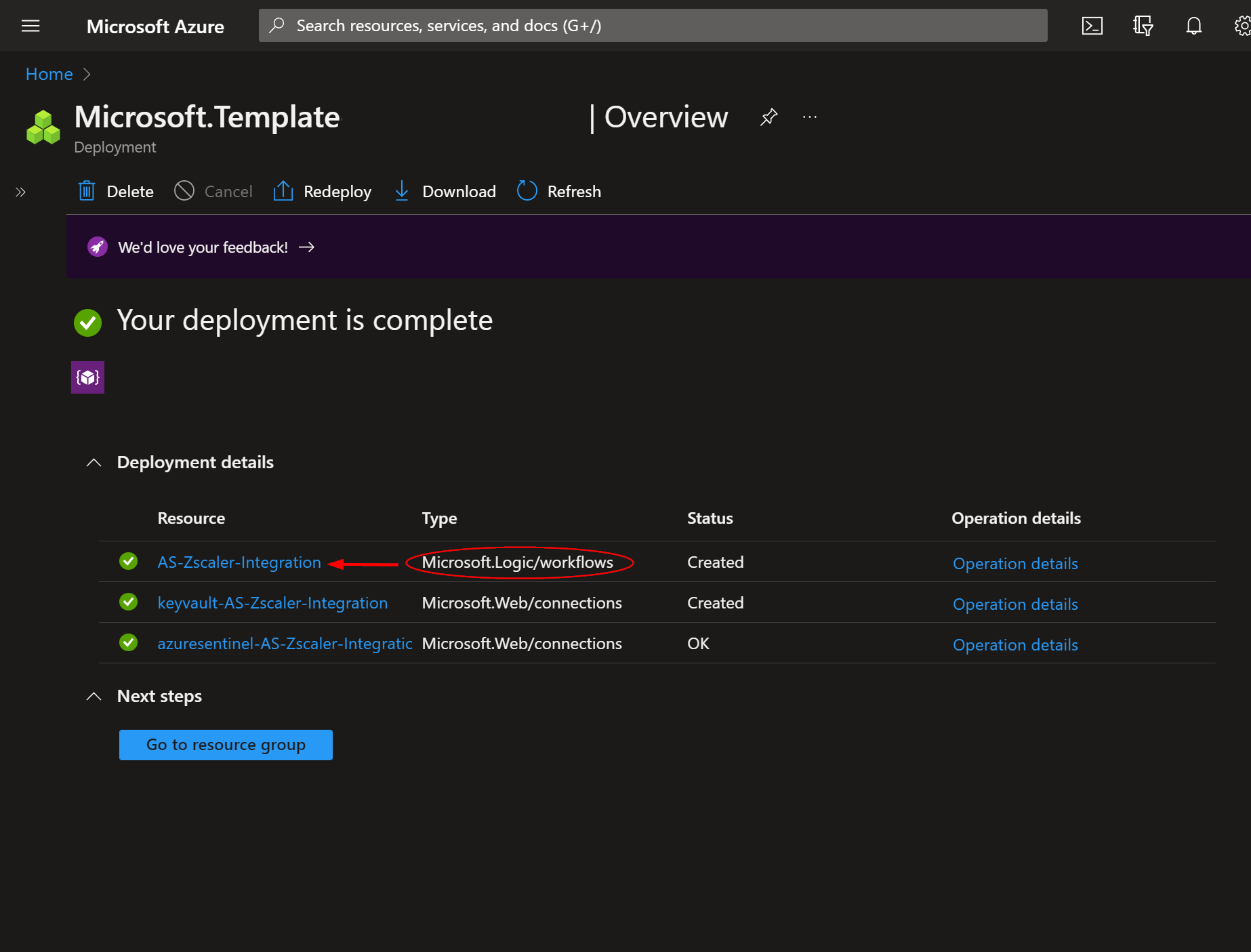Click the Overview page title
The image size is (1251, 952).
click(x=666, y=117)
